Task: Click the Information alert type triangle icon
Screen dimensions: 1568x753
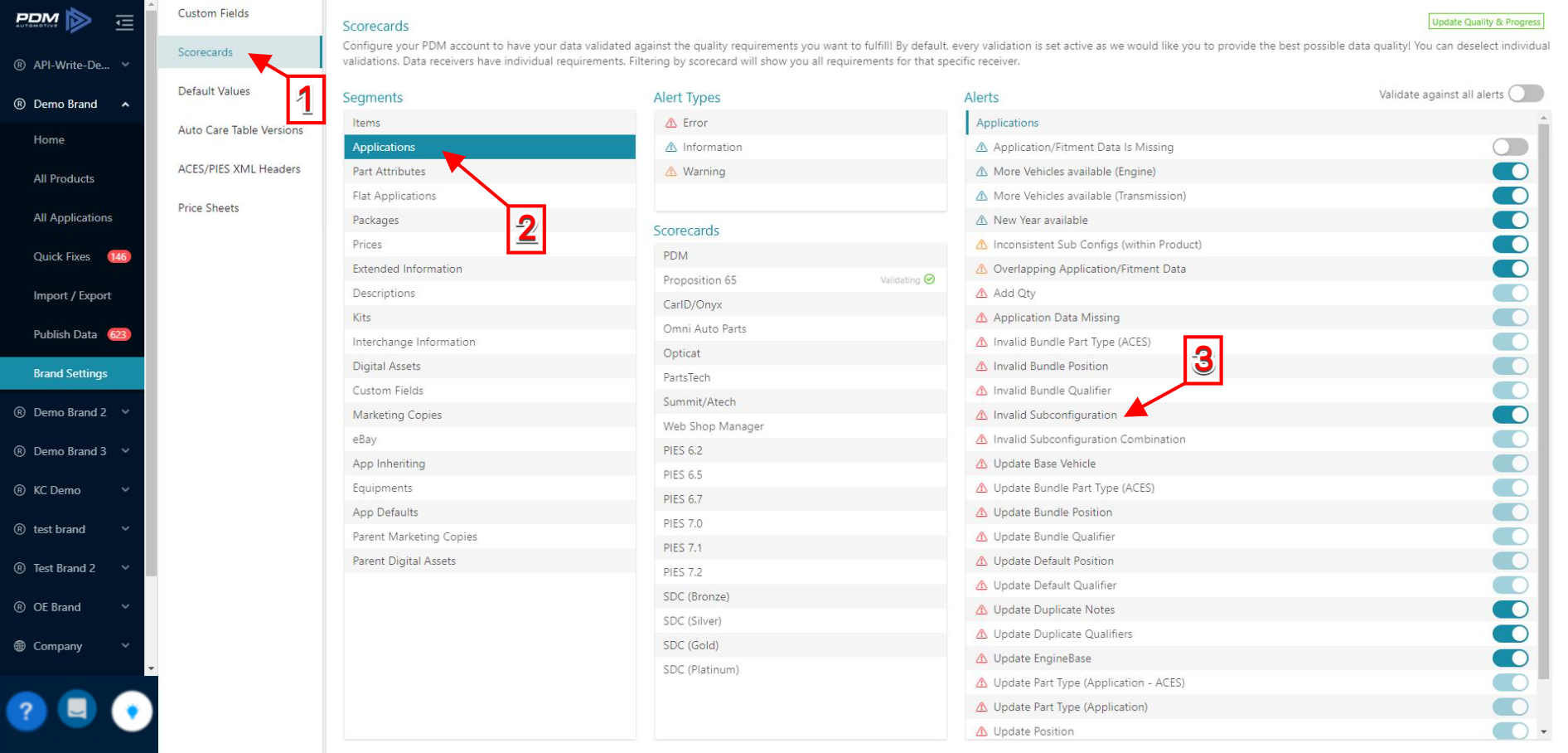Action: click(671, 147)
